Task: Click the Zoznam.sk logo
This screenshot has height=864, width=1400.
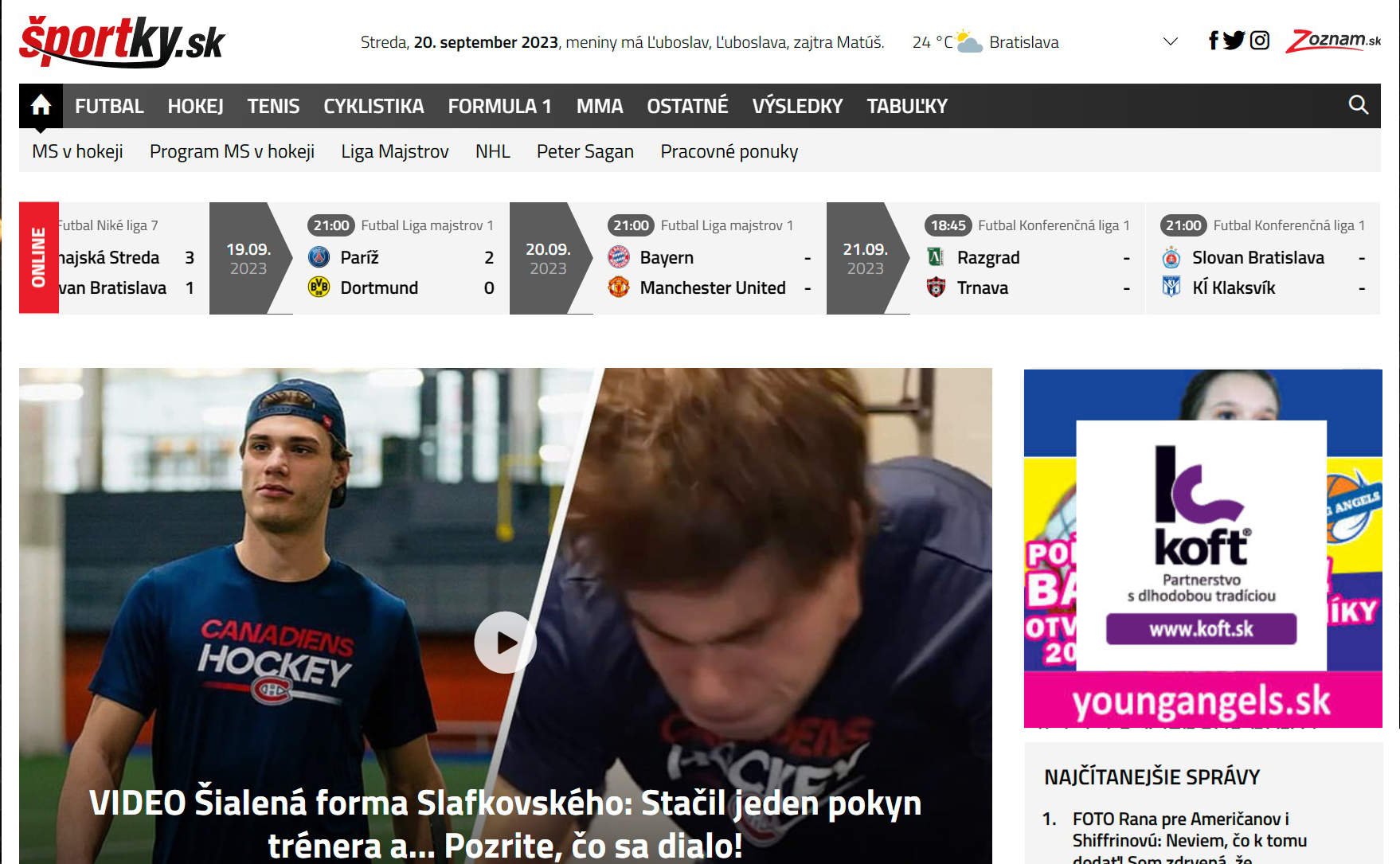Action: pos(1333,41)
